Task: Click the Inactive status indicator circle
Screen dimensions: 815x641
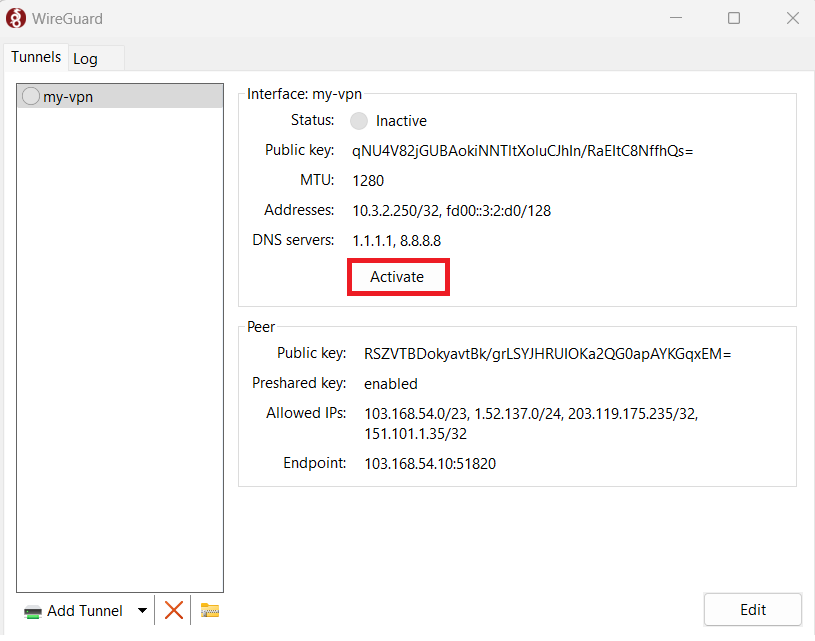Action: 359,121
